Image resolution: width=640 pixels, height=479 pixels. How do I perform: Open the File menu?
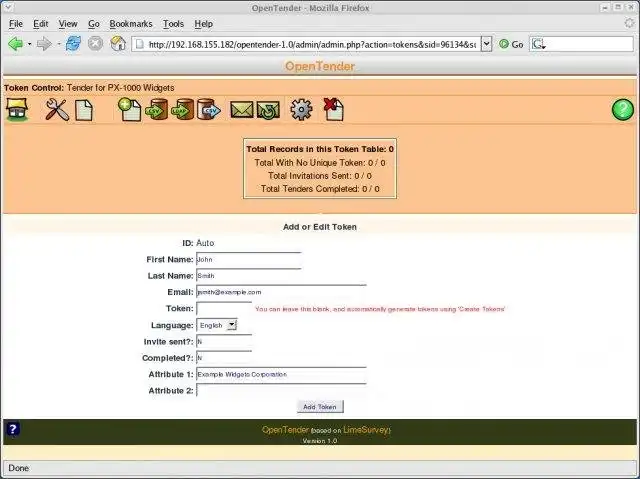16,24
